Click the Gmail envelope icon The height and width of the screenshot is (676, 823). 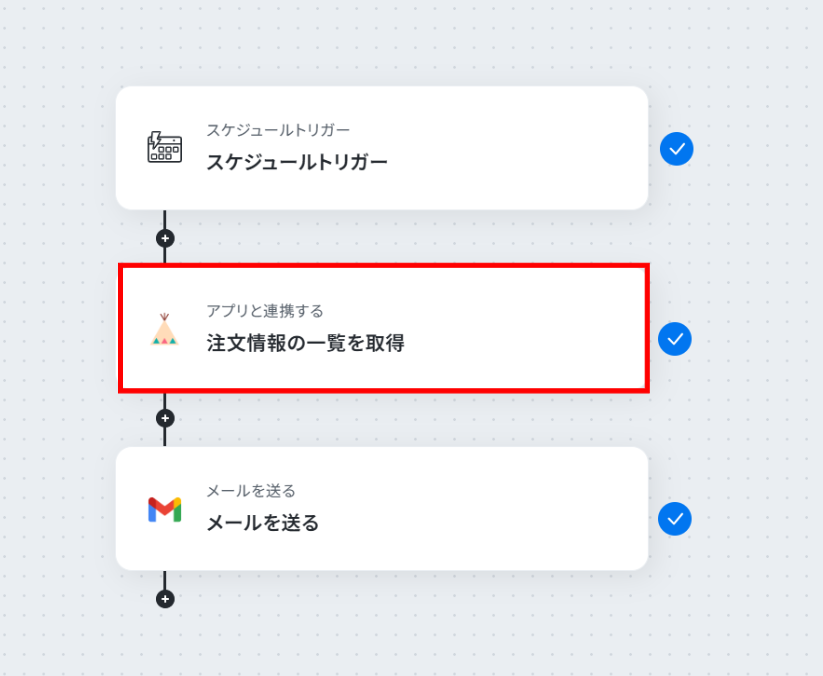(165, 509)
